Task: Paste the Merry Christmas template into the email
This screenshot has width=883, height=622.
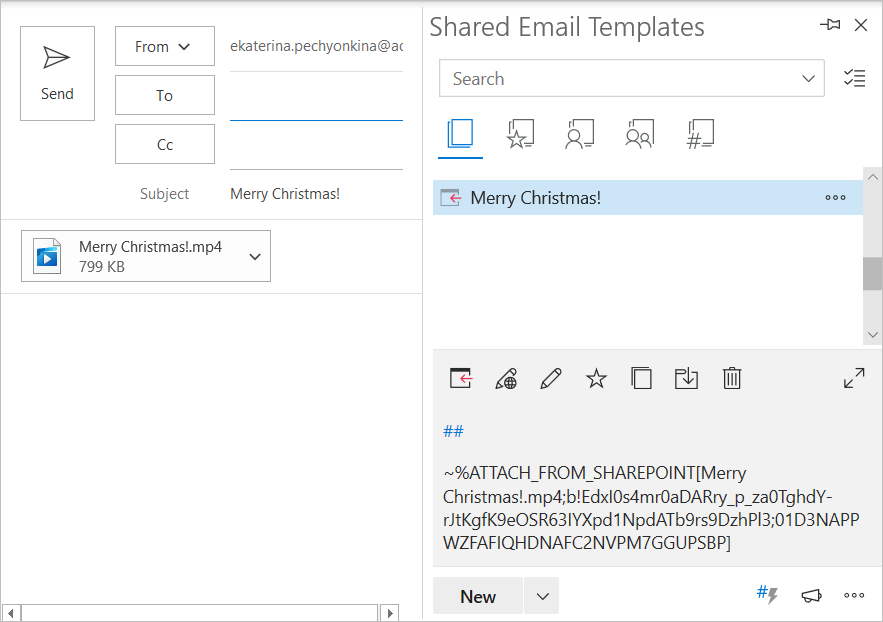Action: (x=460, y=378)
